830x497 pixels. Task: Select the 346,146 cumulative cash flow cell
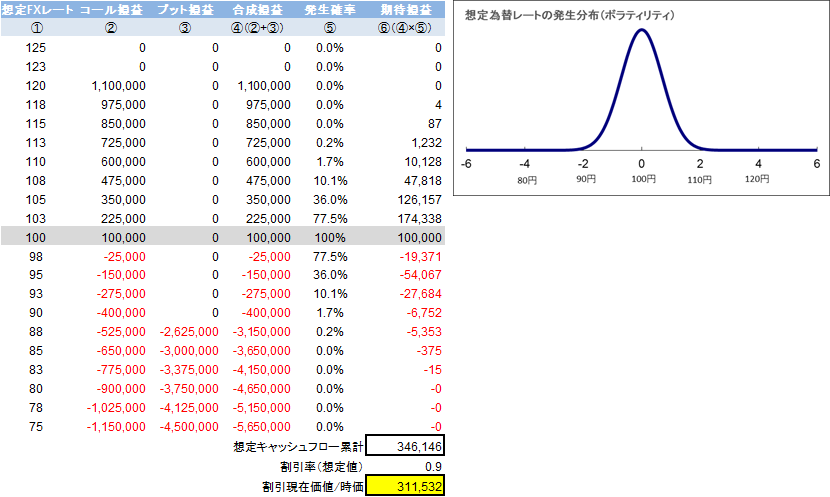point(406,446)
